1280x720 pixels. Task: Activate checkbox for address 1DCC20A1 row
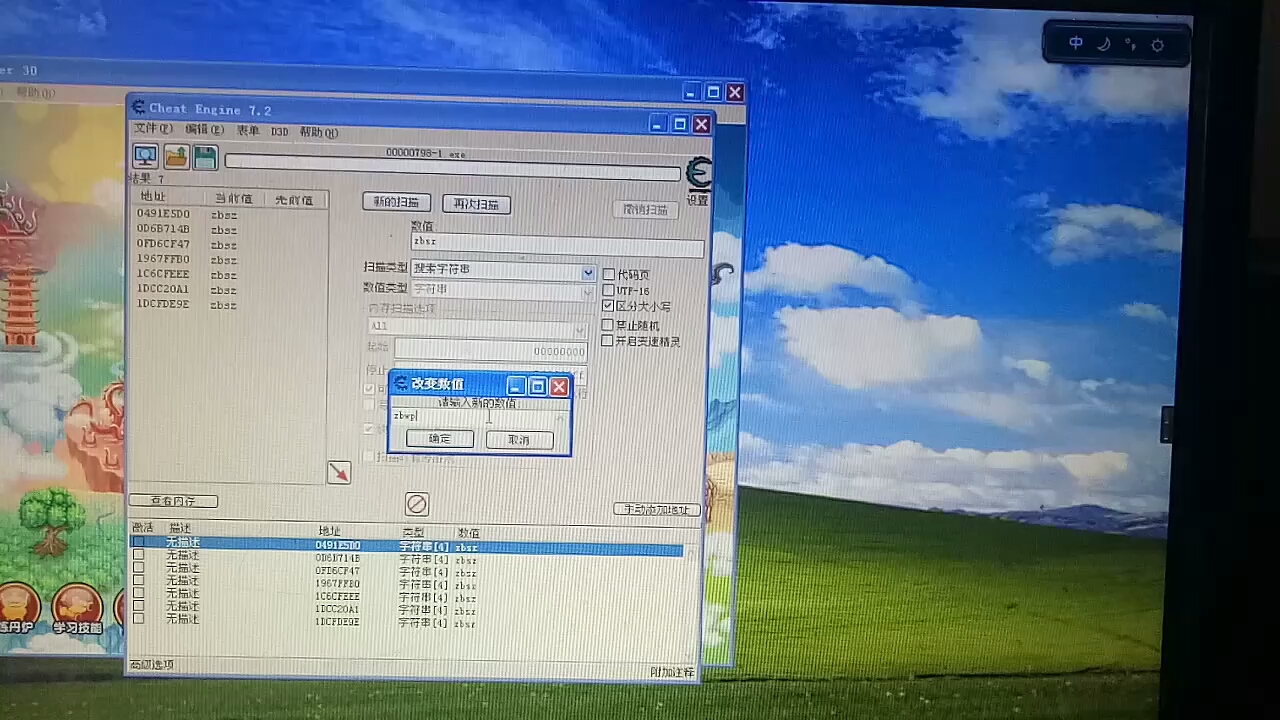click(x=138, y=607)
